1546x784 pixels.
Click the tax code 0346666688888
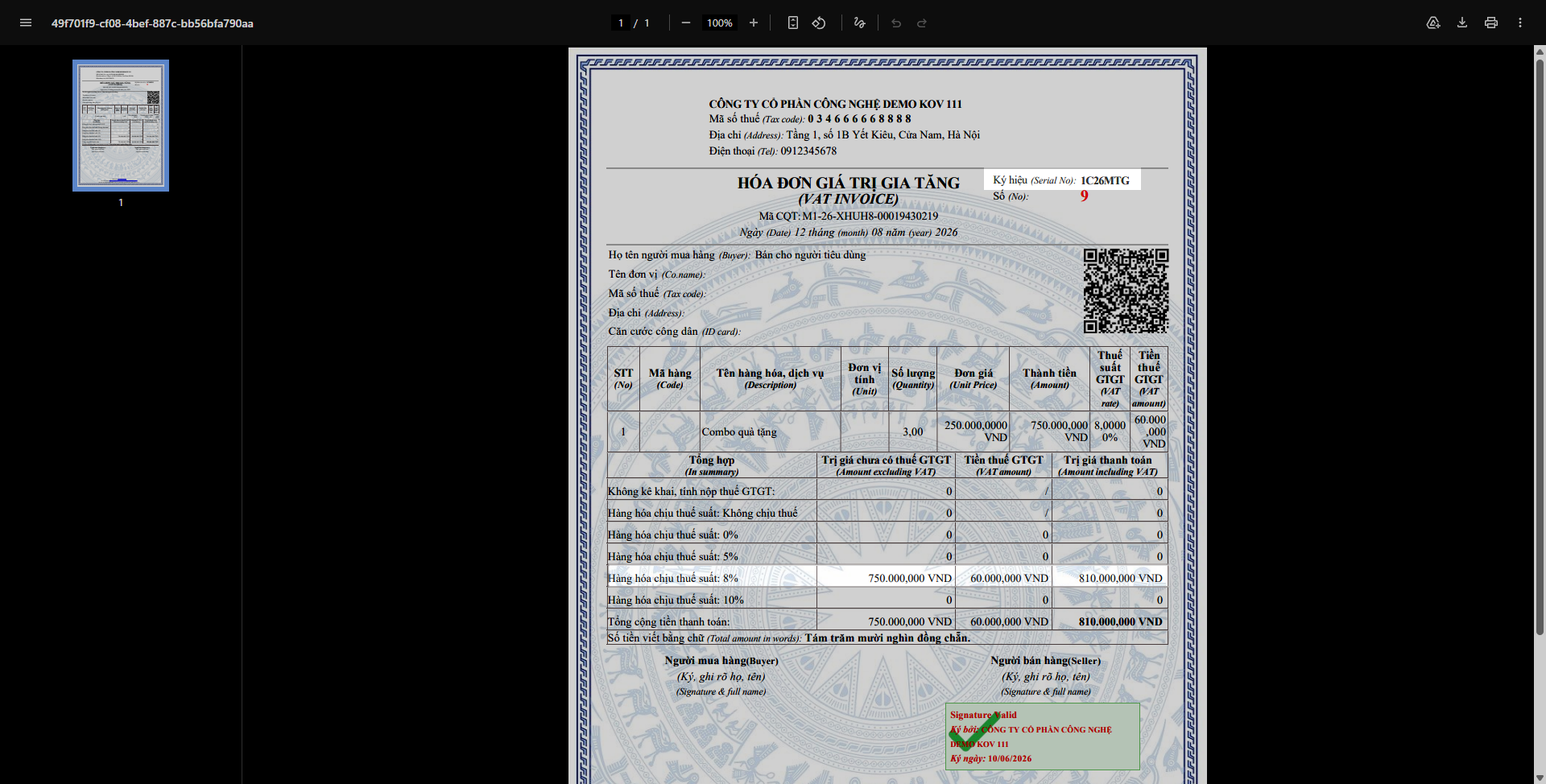pos(860,118)
